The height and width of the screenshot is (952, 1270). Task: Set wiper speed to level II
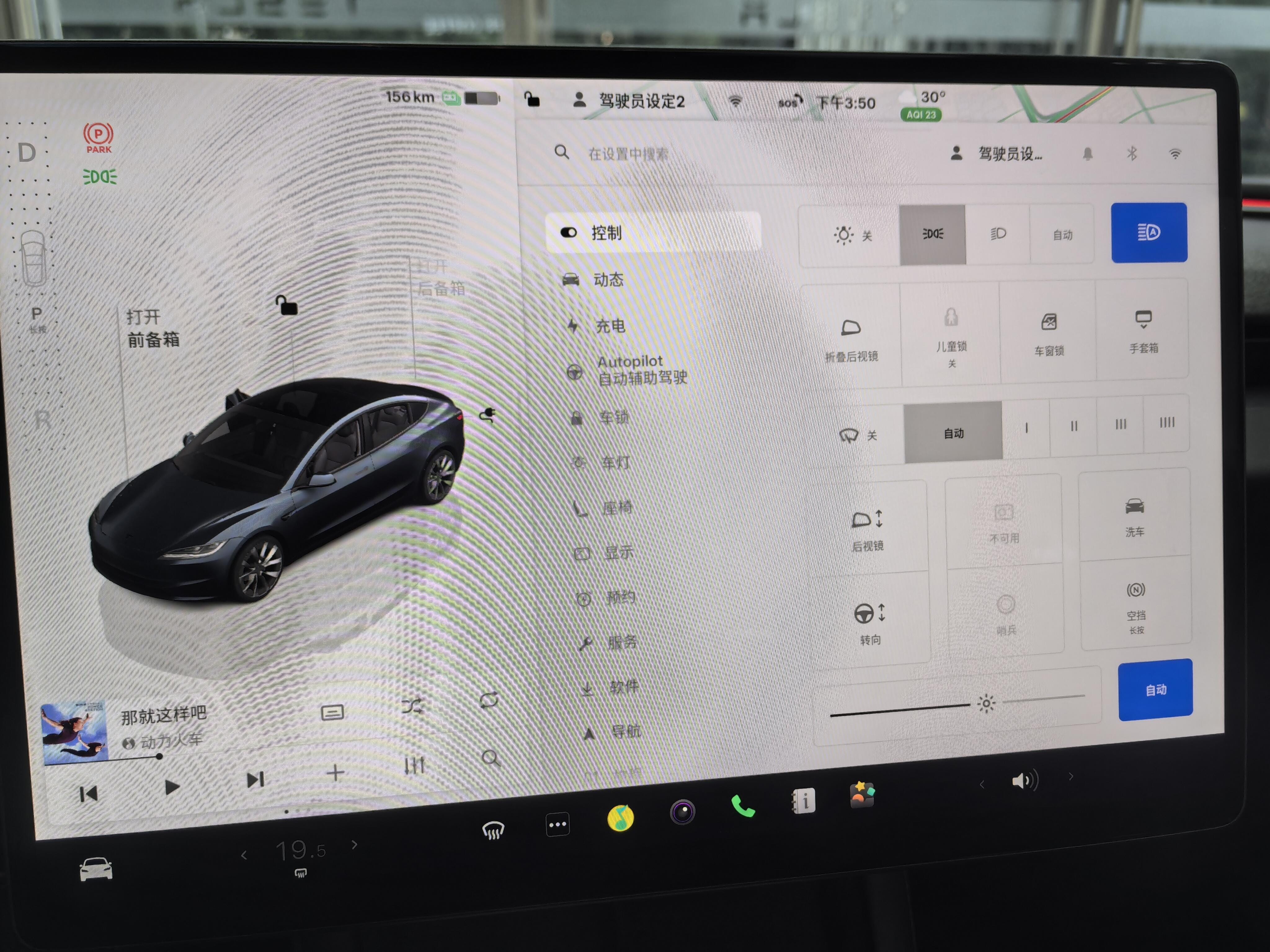1074,426
